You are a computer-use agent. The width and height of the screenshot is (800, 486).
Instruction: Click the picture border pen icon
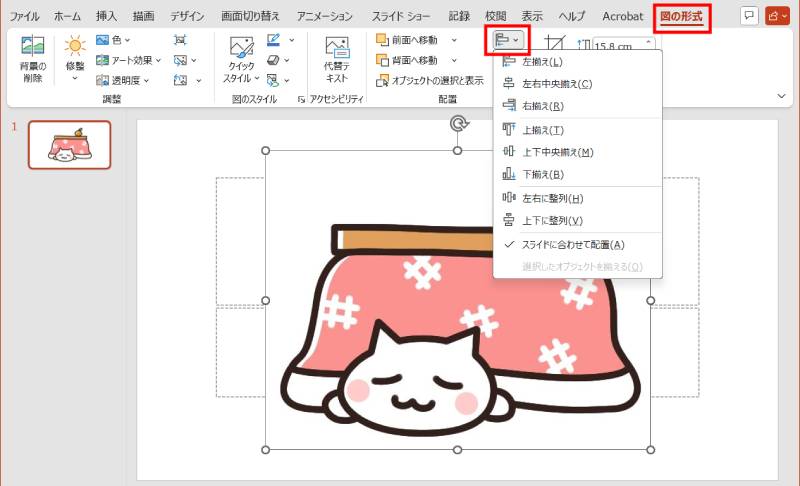point(274,40)
